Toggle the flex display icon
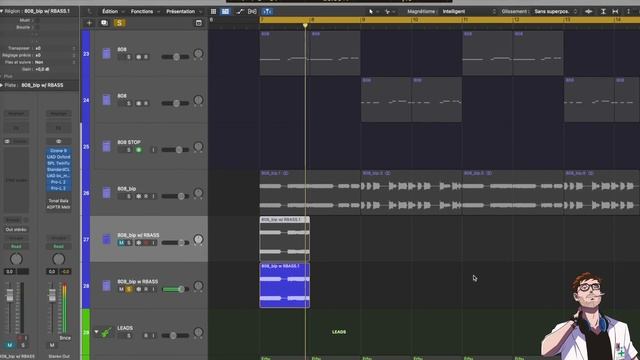This screenshot has height=360, width=640. click(x=252, y=11)
